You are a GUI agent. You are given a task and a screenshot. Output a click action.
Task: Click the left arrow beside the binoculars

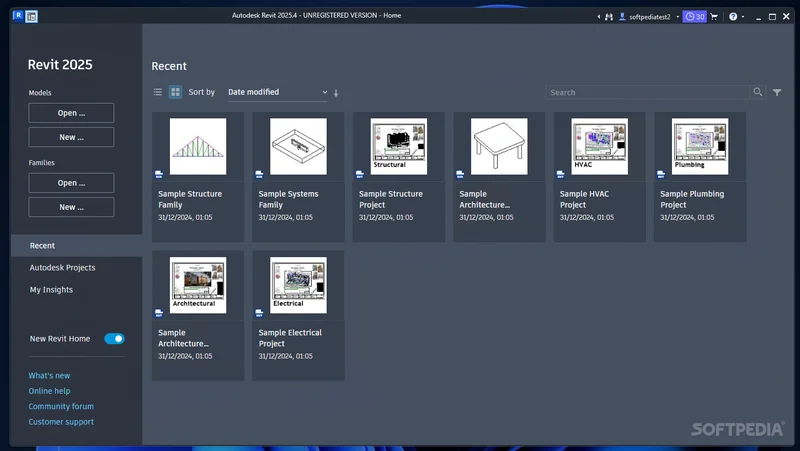tap(598, 17)
